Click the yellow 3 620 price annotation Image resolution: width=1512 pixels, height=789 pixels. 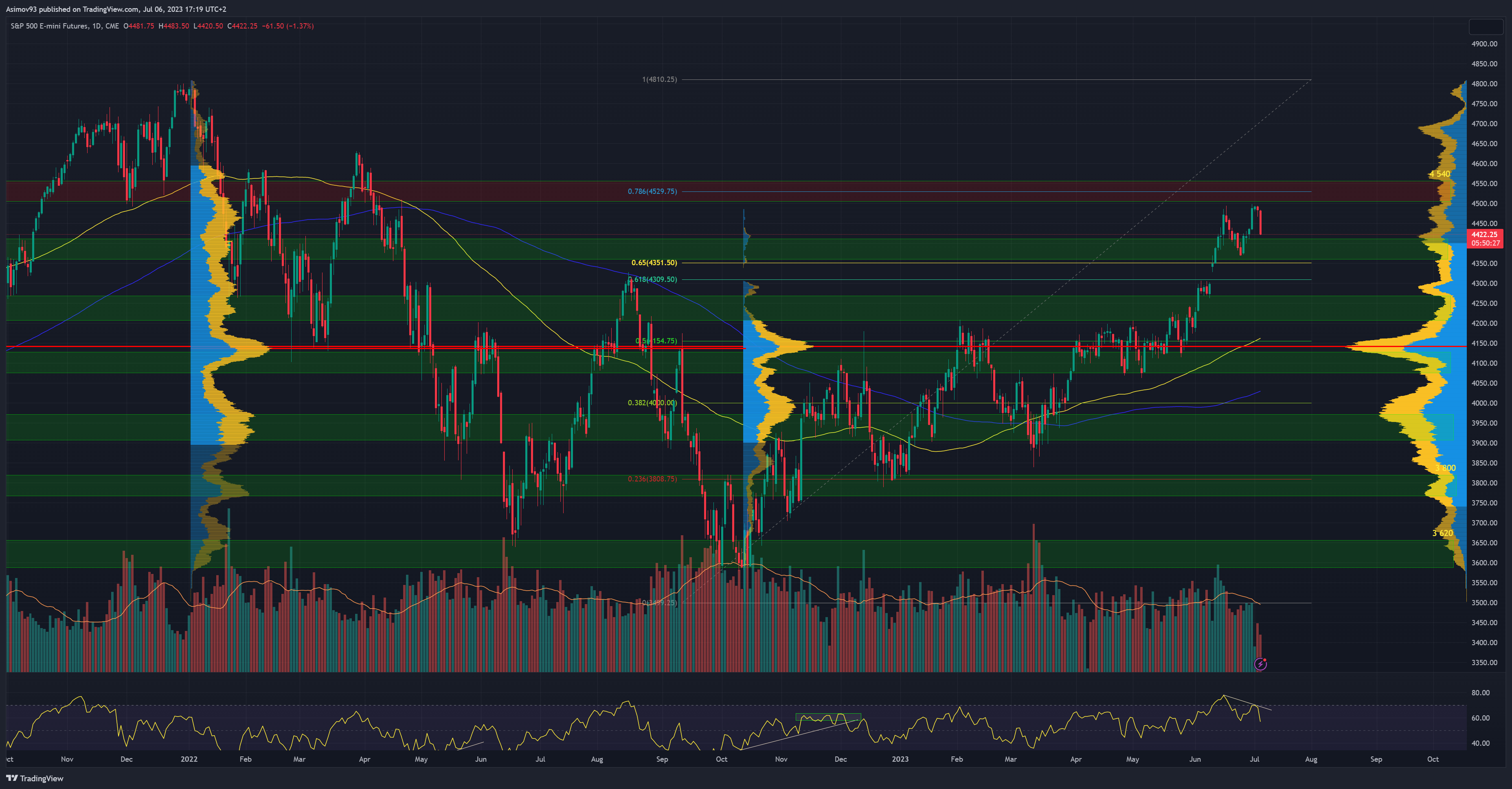pos(1442,533)
